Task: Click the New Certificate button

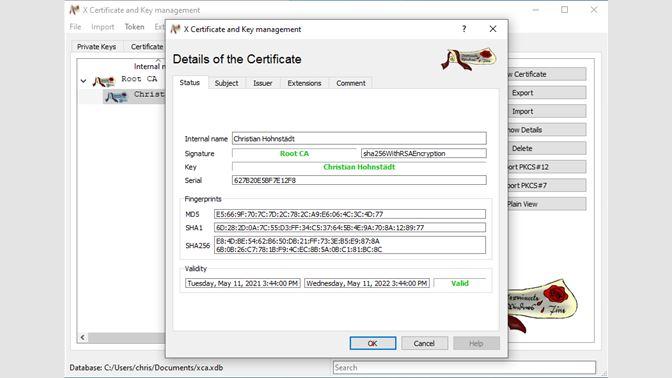Action: coord(547,74)
